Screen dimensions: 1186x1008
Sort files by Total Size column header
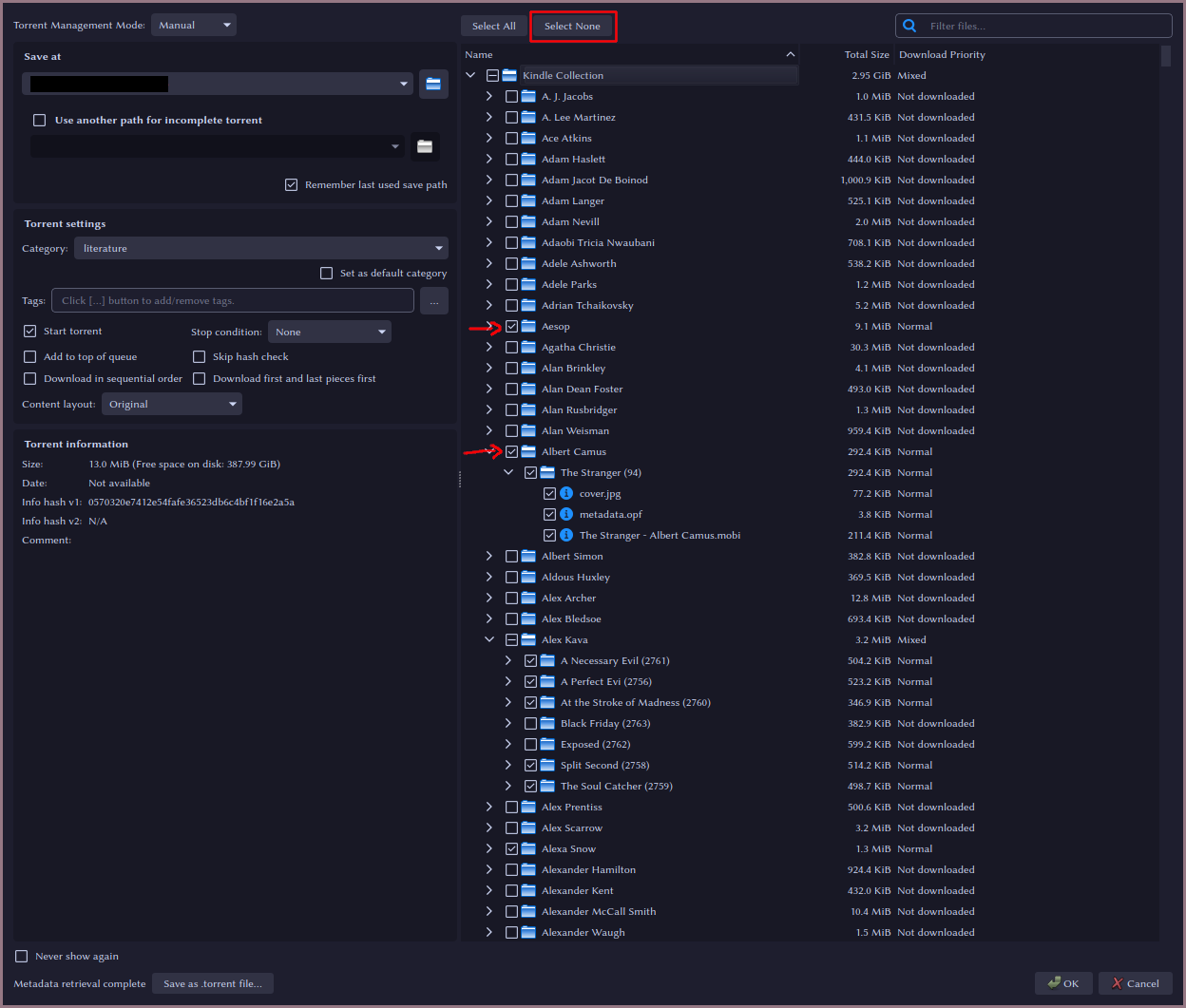click(x=867, y=54)
